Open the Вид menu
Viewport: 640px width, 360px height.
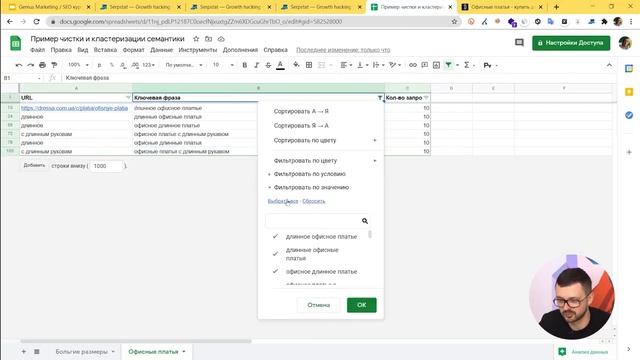pos(83,50)
